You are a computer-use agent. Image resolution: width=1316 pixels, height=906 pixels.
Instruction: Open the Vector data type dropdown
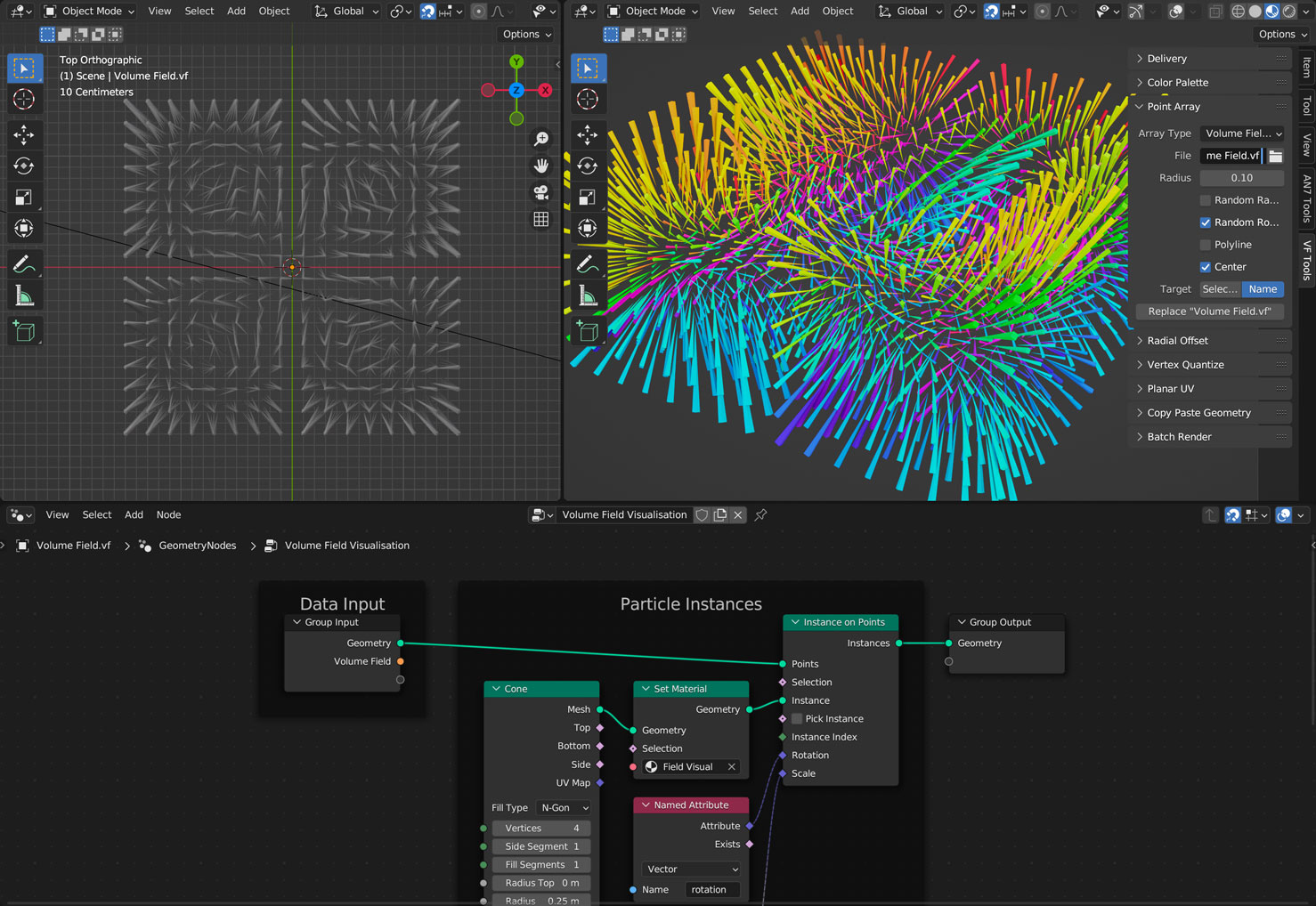coord(691,870)
